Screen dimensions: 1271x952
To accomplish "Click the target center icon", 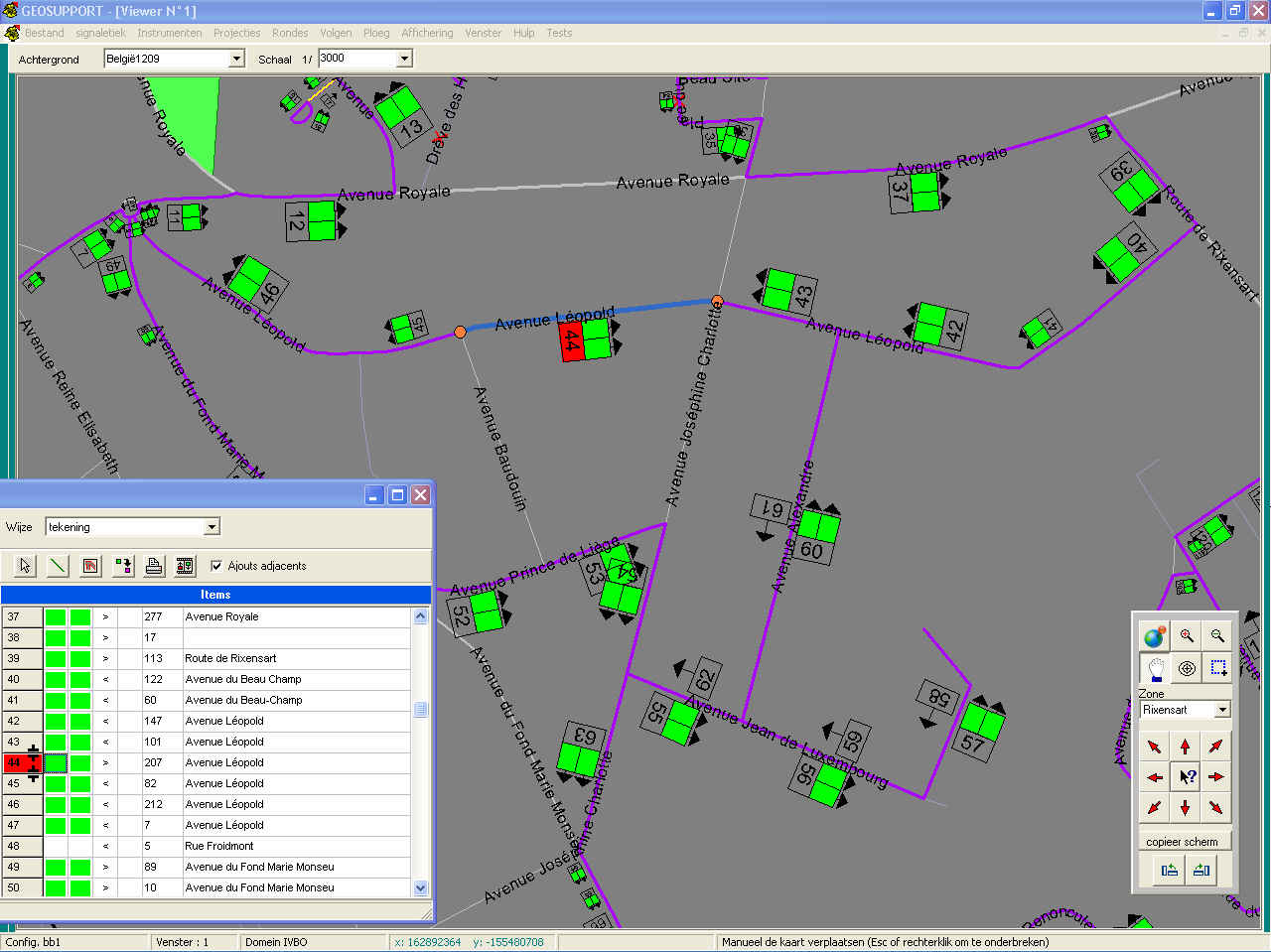I will pos(1187,668).
